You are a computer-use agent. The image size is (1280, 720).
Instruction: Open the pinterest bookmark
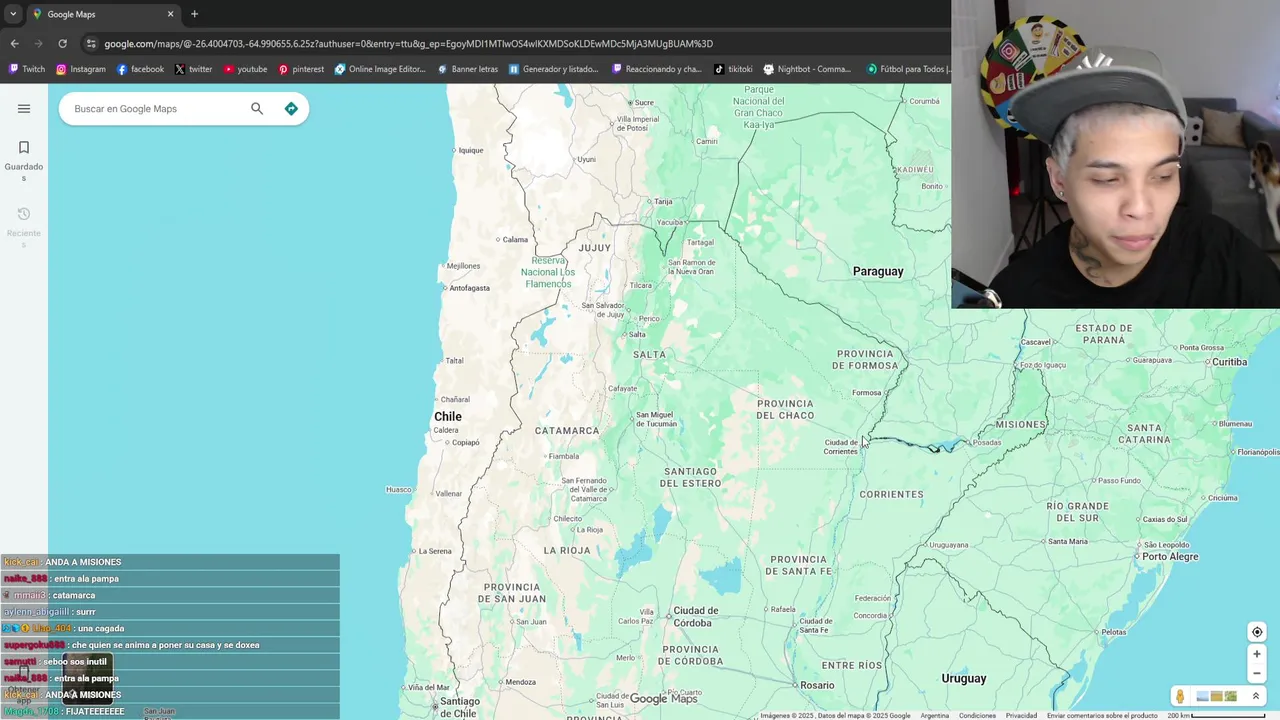pyautogui.click(x=301, y=69)
